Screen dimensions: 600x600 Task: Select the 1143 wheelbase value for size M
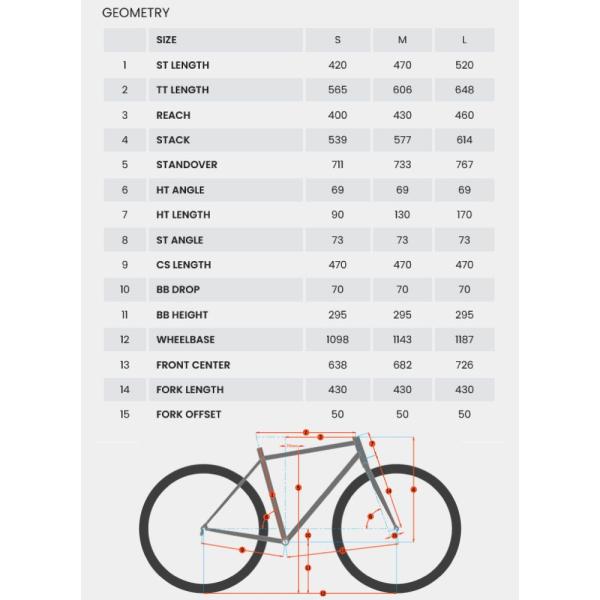click(x=402, y=340)
